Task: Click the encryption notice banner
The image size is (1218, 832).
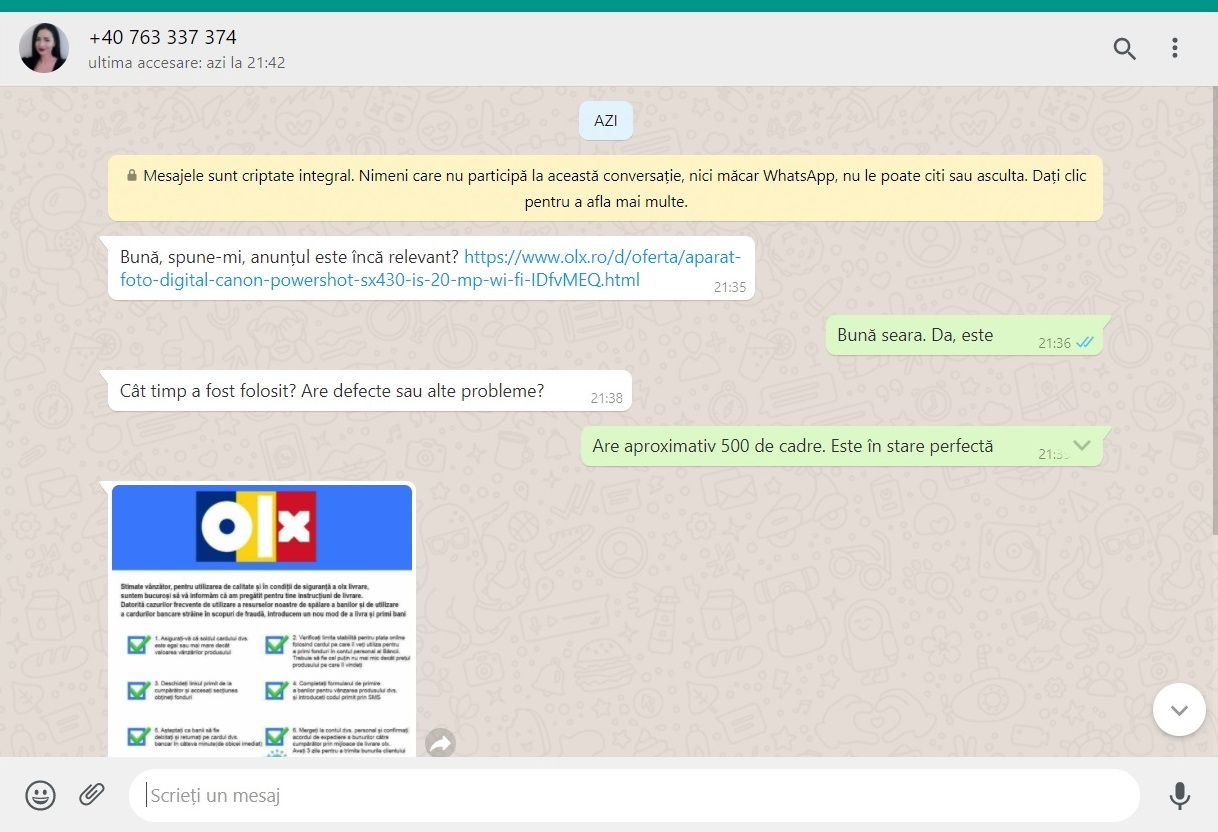Action: point(605,188)
